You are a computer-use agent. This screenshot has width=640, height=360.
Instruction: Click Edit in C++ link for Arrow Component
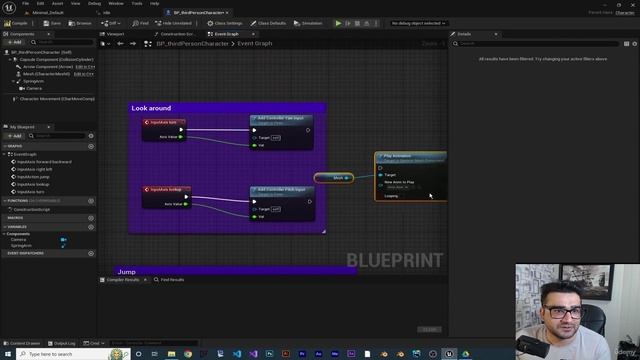coord(85,67)
